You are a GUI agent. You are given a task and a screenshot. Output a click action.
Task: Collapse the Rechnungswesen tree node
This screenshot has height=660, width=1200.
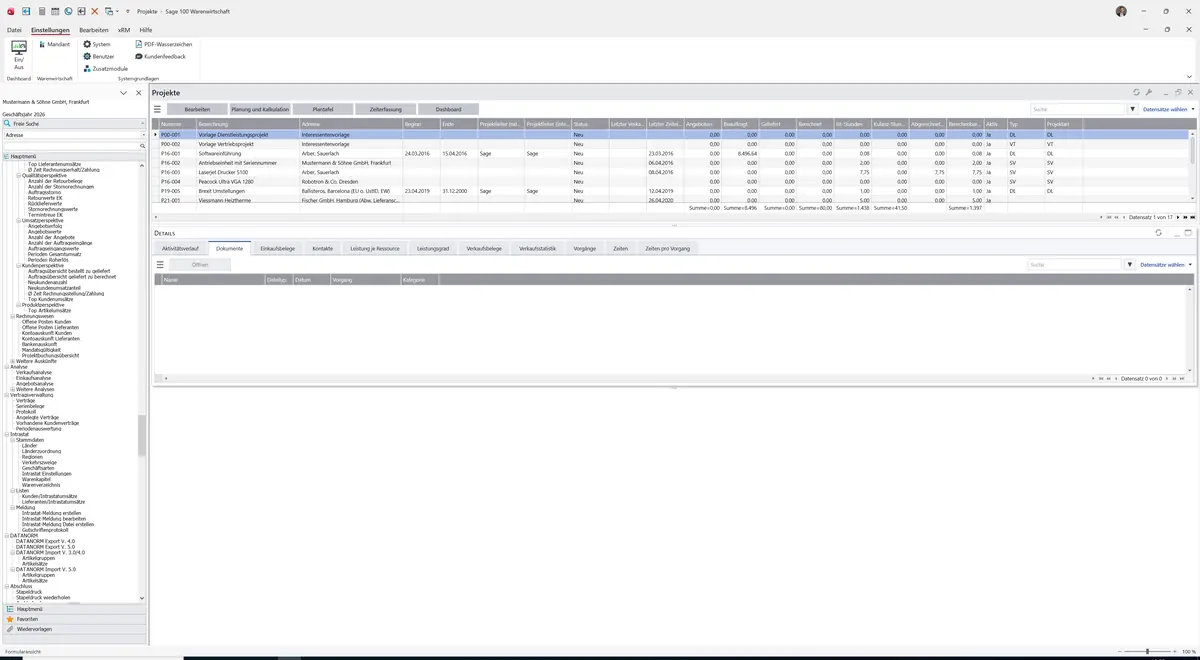pyautogui.click(x=12, y=316)
